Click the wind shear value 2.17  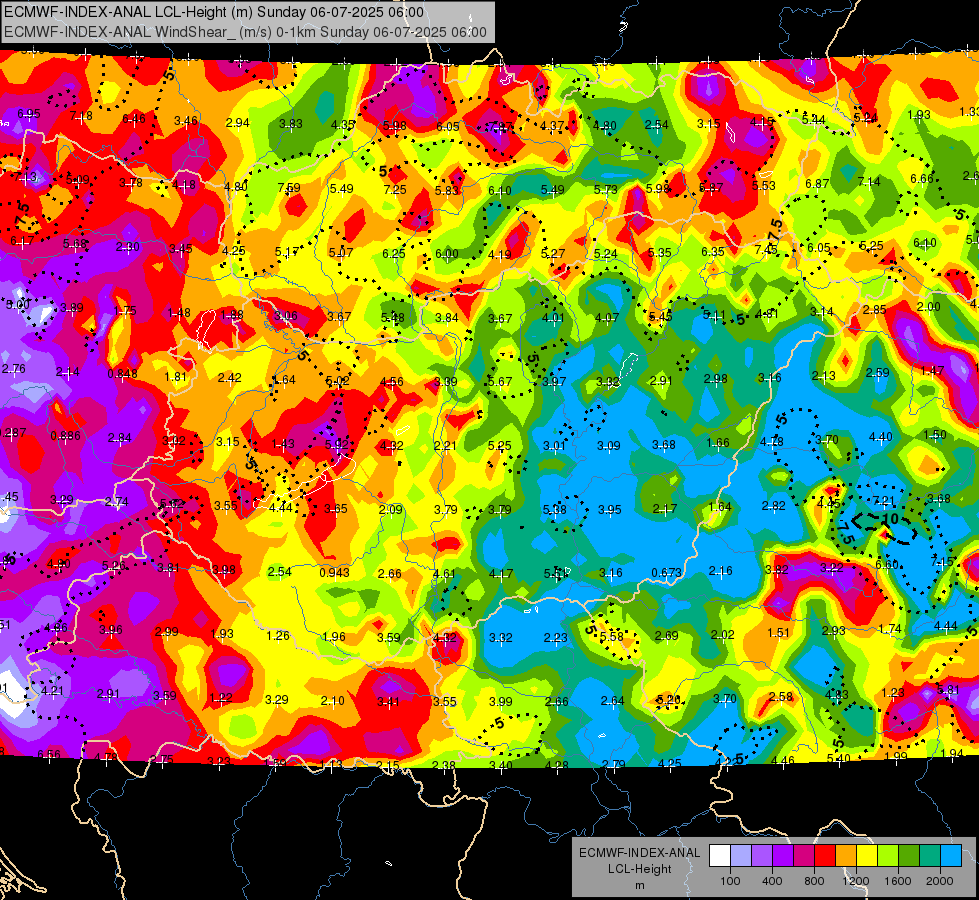pos(664,509)
